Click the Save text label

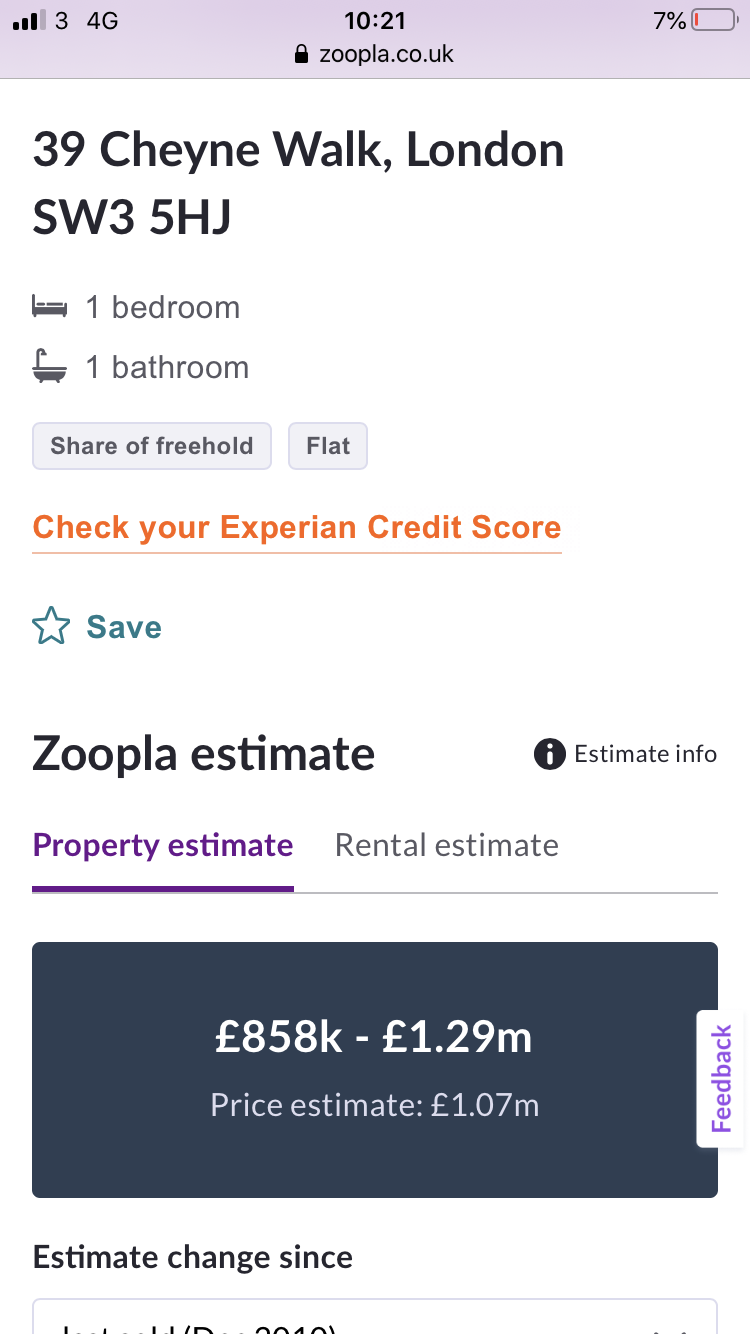tap(124, 627)
